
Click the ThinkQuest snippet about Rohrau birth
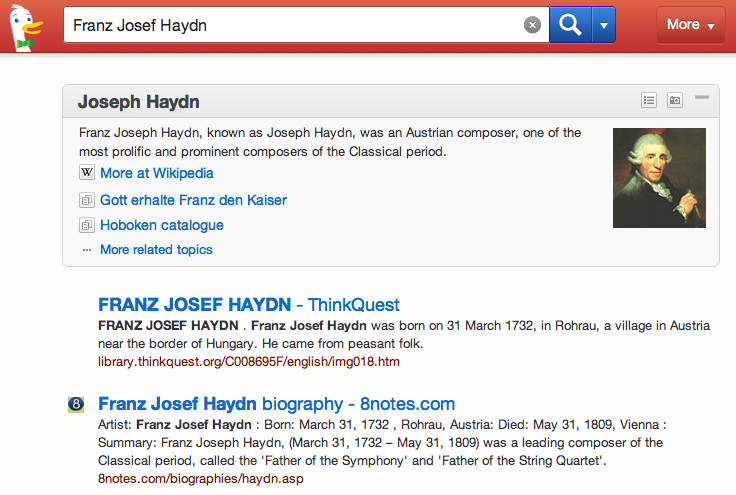(x=404, y=335)
